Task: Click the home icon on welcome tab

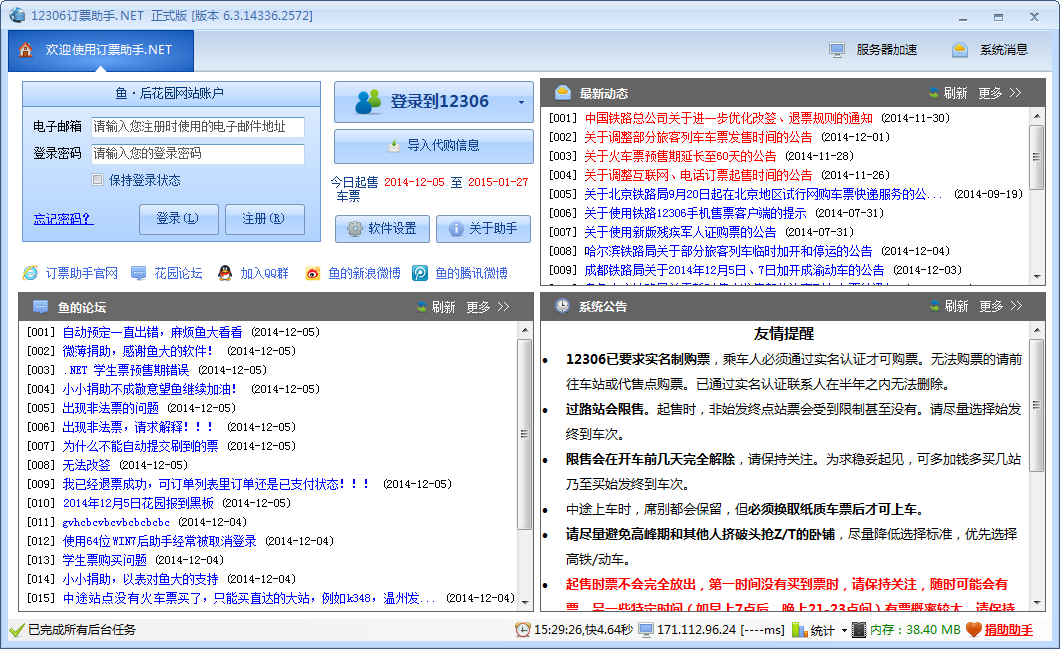Action: (26, 49)
